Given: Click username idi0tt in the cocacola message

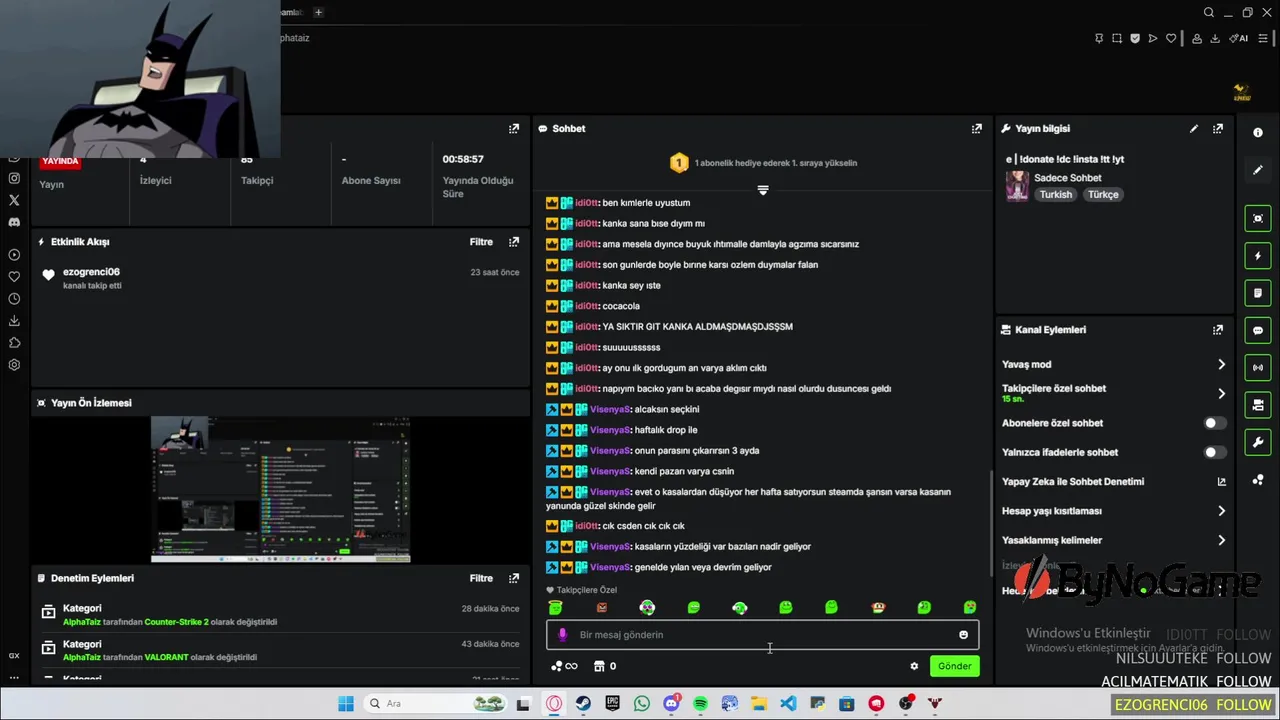Looking at the screenshot, I should 587,306.
